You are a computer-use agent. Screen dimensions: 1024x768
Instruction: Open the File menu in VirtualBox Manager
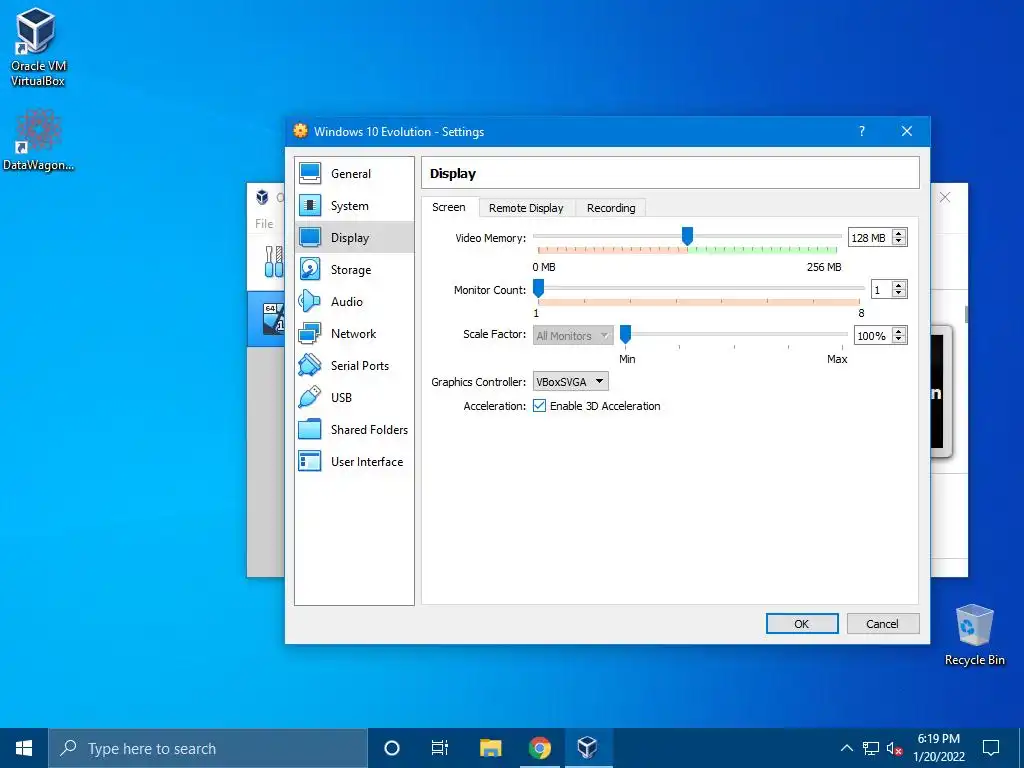click(x=264, y=223)
